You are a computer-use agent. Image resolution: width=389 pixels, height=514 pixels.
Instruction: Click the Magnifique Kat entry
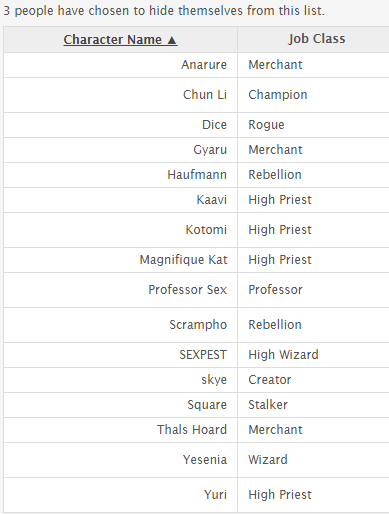point(183,260)
